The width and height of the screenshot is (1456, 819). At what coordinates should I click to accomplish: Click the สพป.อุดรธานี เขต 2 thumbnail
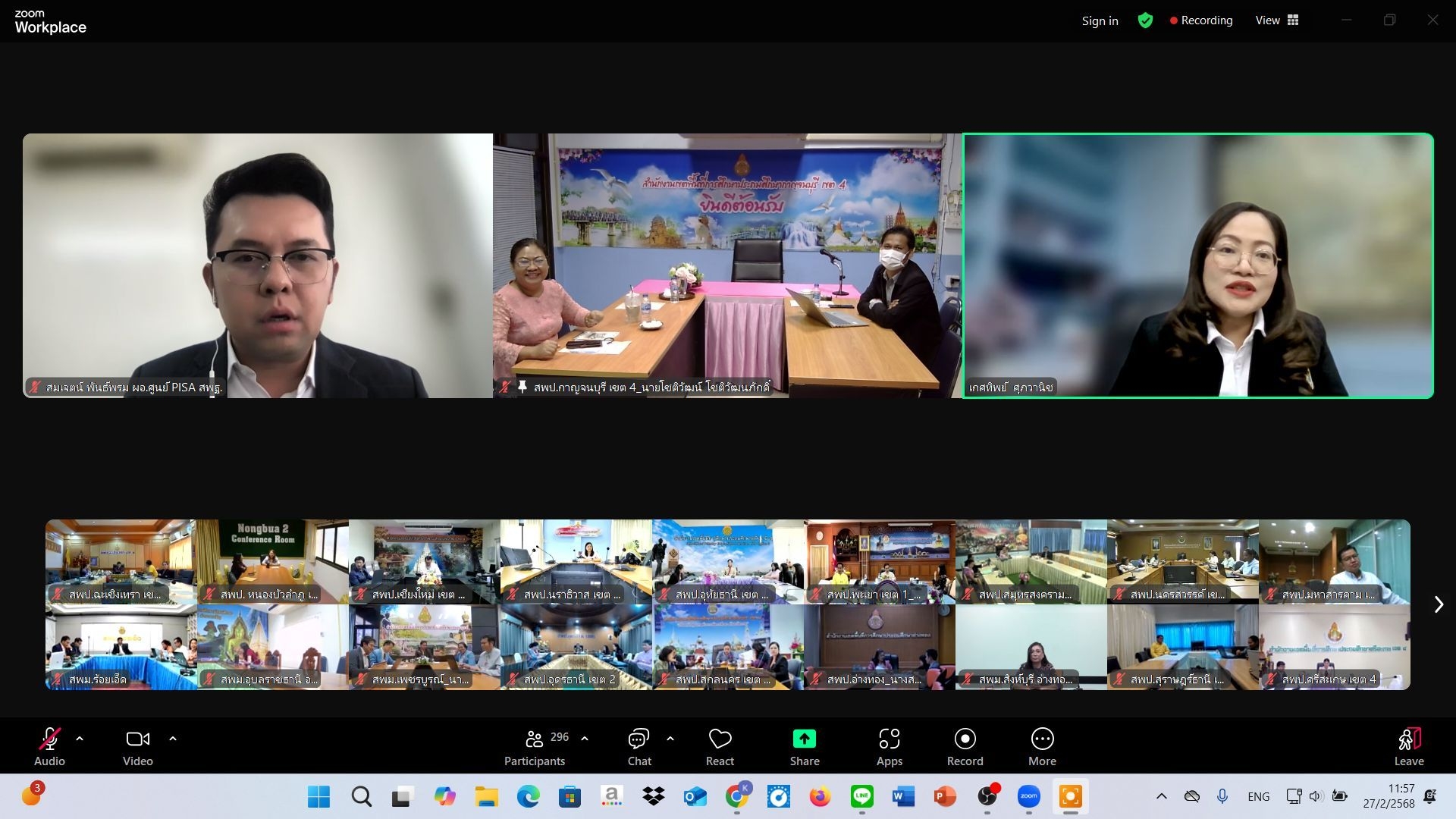[576, 647]
